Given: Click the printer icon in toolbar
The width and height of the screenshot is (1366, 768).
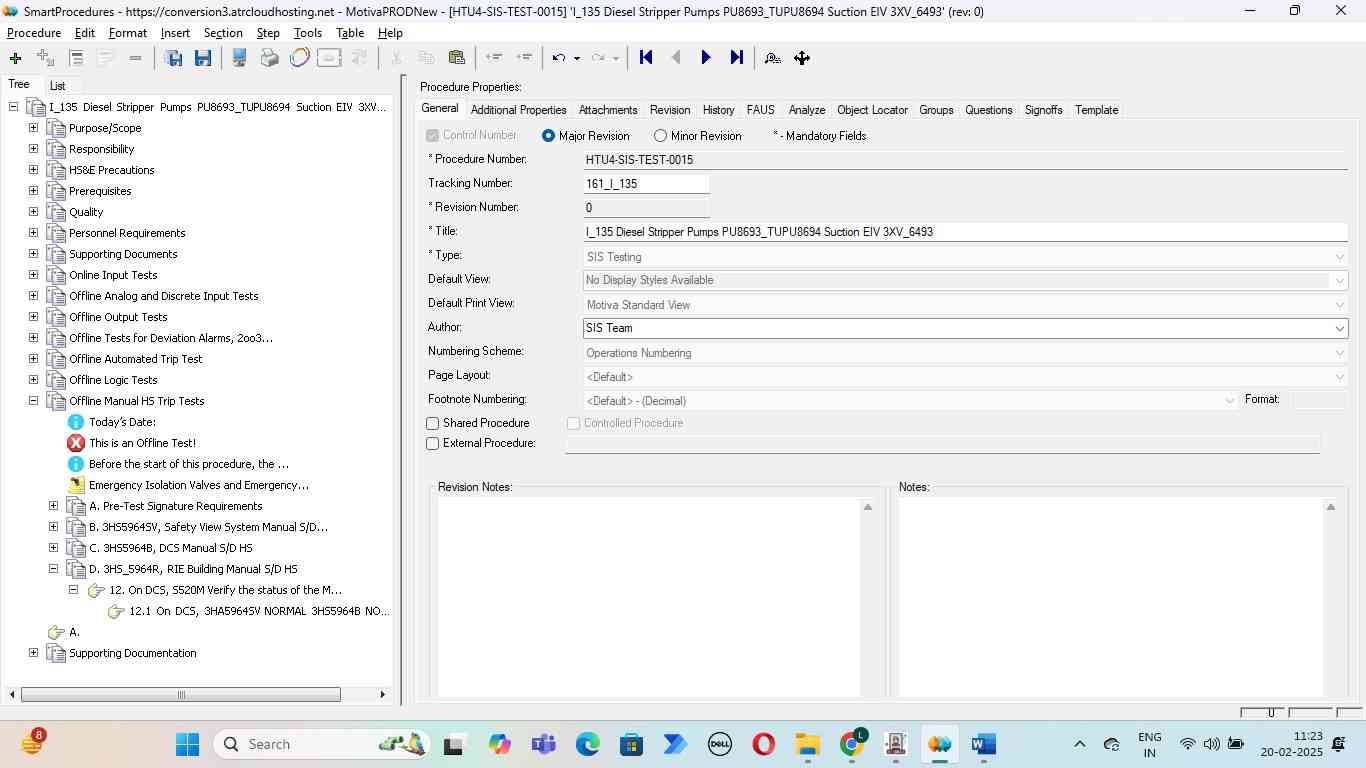Looking at the screenshot, I should (x=269, y=58).
